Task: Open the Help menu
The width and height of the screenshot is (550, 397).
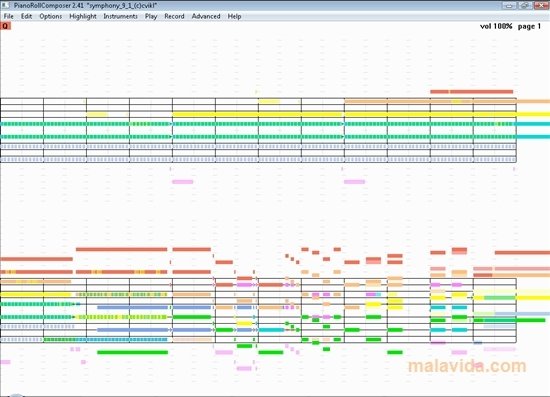Action: point(234,16)
